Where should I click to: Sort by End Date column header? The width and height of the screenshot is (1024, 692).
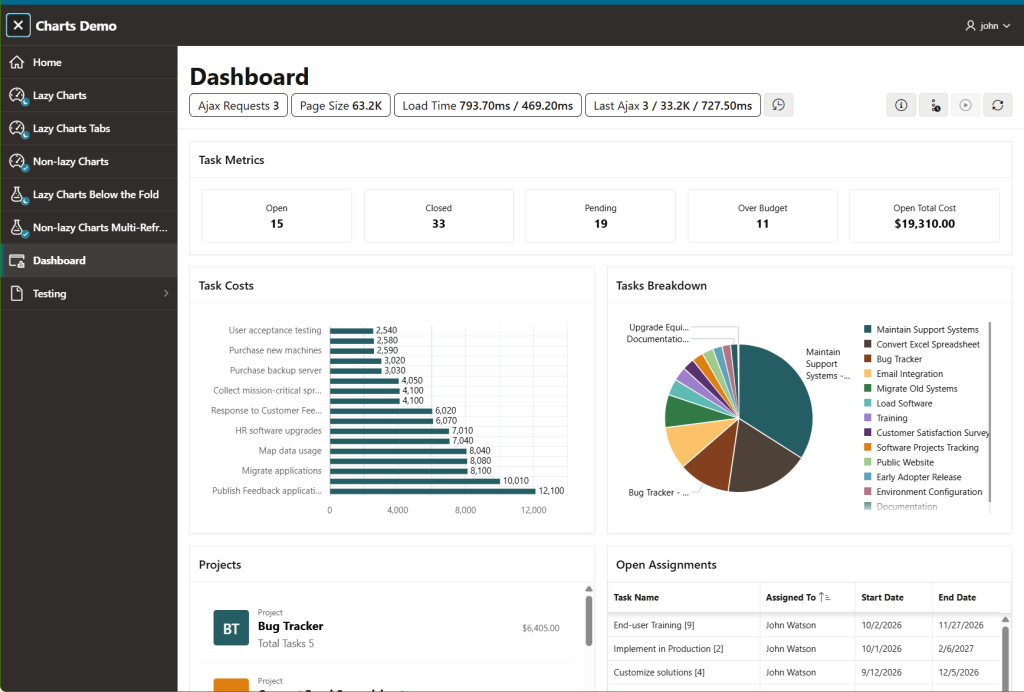point(957,597)
